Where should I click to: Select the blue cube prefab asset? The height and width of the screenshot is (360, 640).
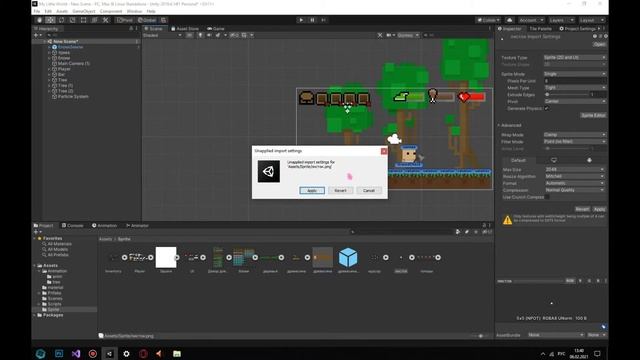pyautogui.click(x=348, y=258)
